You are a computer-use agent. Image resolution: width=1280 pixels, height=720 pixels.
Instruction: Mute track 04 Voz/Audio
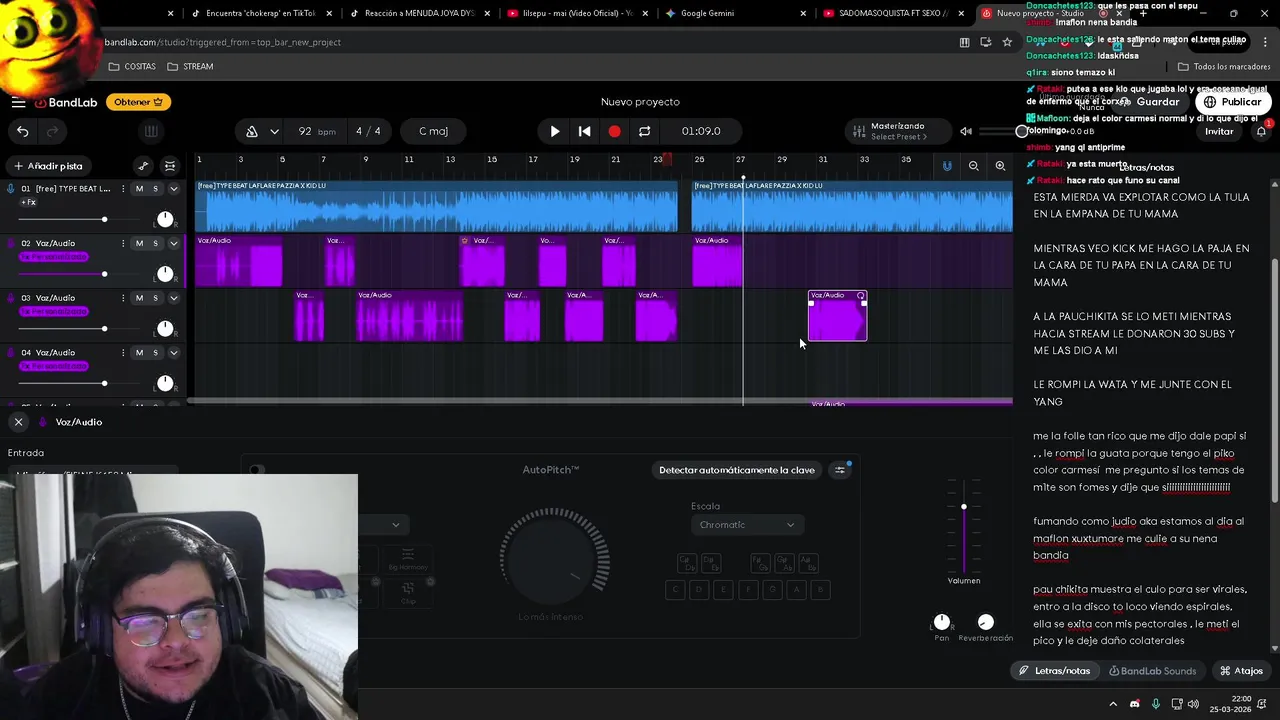click(x=139, y=353)
